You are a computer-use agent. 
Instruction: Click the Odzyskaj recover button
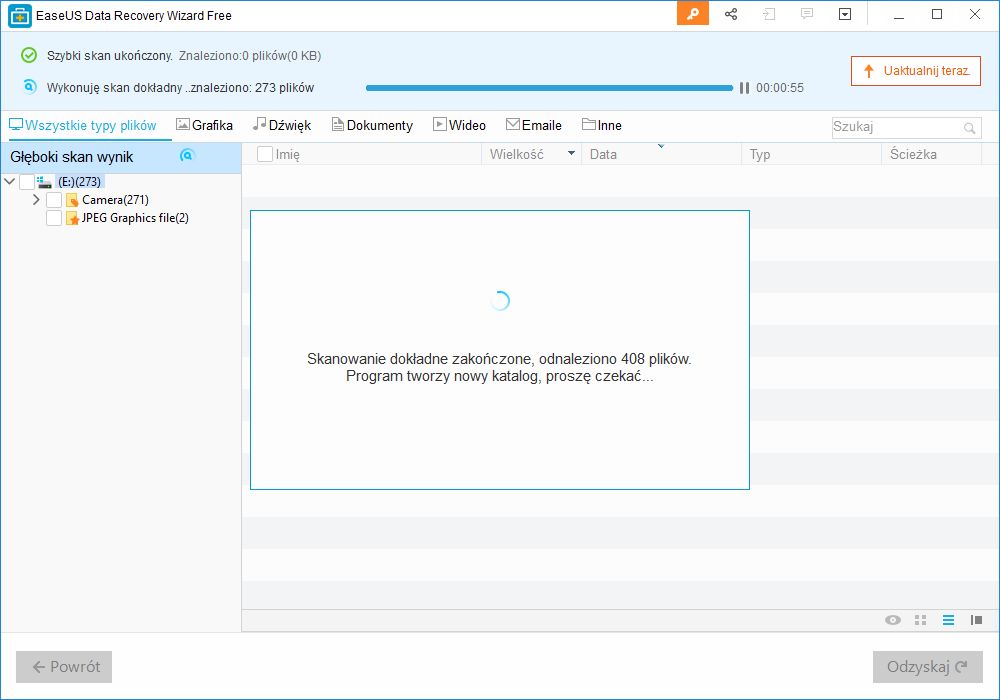pyautogui.click(x=927, y=667)
